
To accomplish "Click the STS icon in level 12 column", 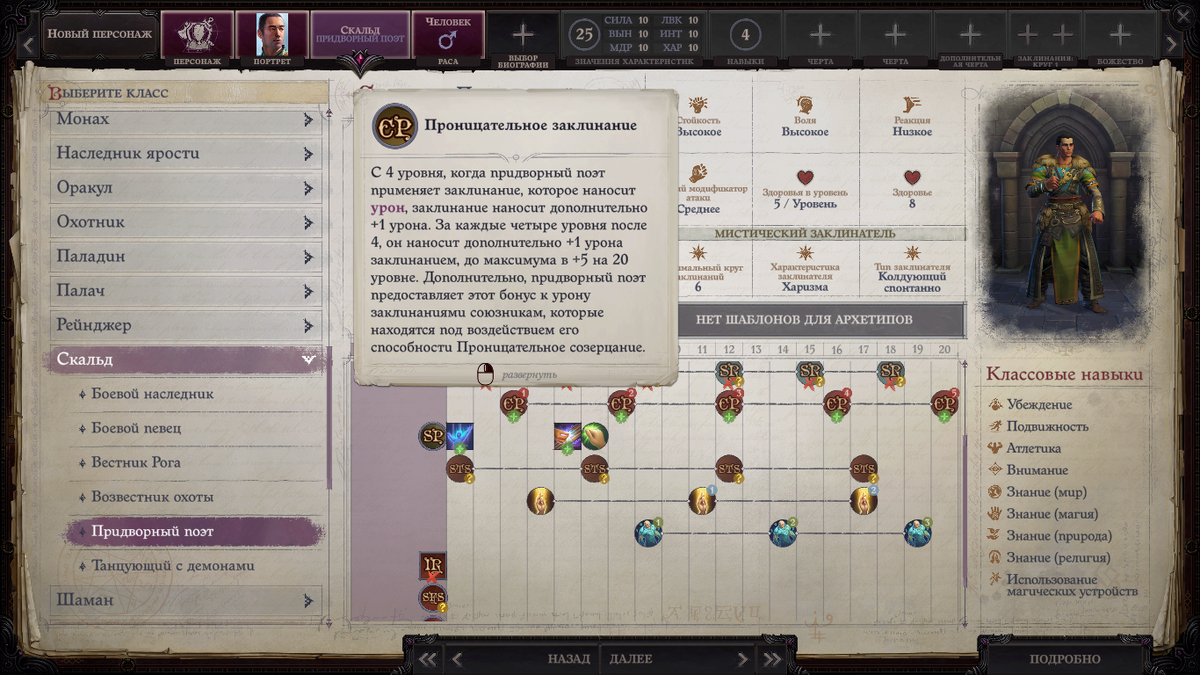I will (729, 468).
